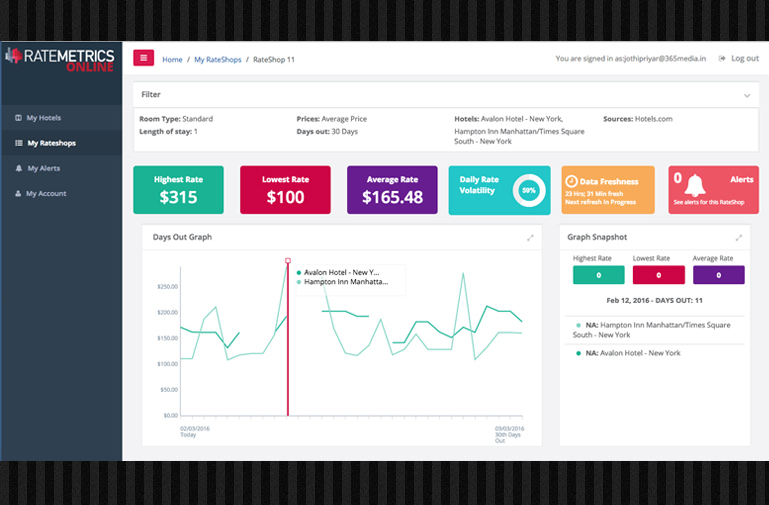Image resolution: width=769 pixels, height=505 pixels.
Task: Click the Data Freshness clock icon
Action: pyautogui.click(x=571, y=180)
